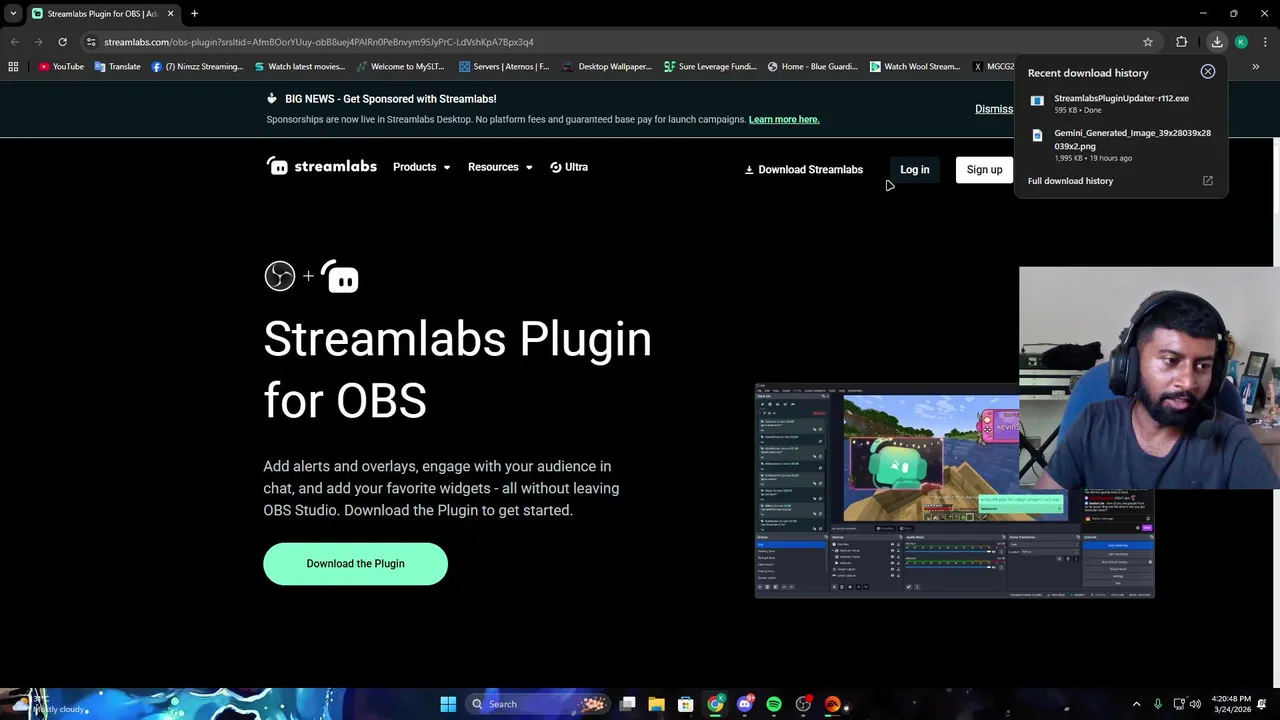
Task: Click the download arrow icon beside Download Streamlabs
Action: tap(749, 170)
